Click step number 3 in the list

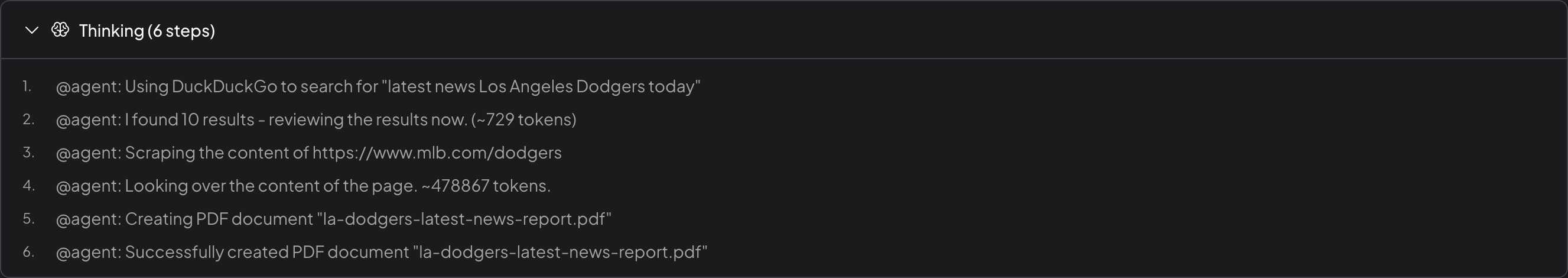(28, 153)
